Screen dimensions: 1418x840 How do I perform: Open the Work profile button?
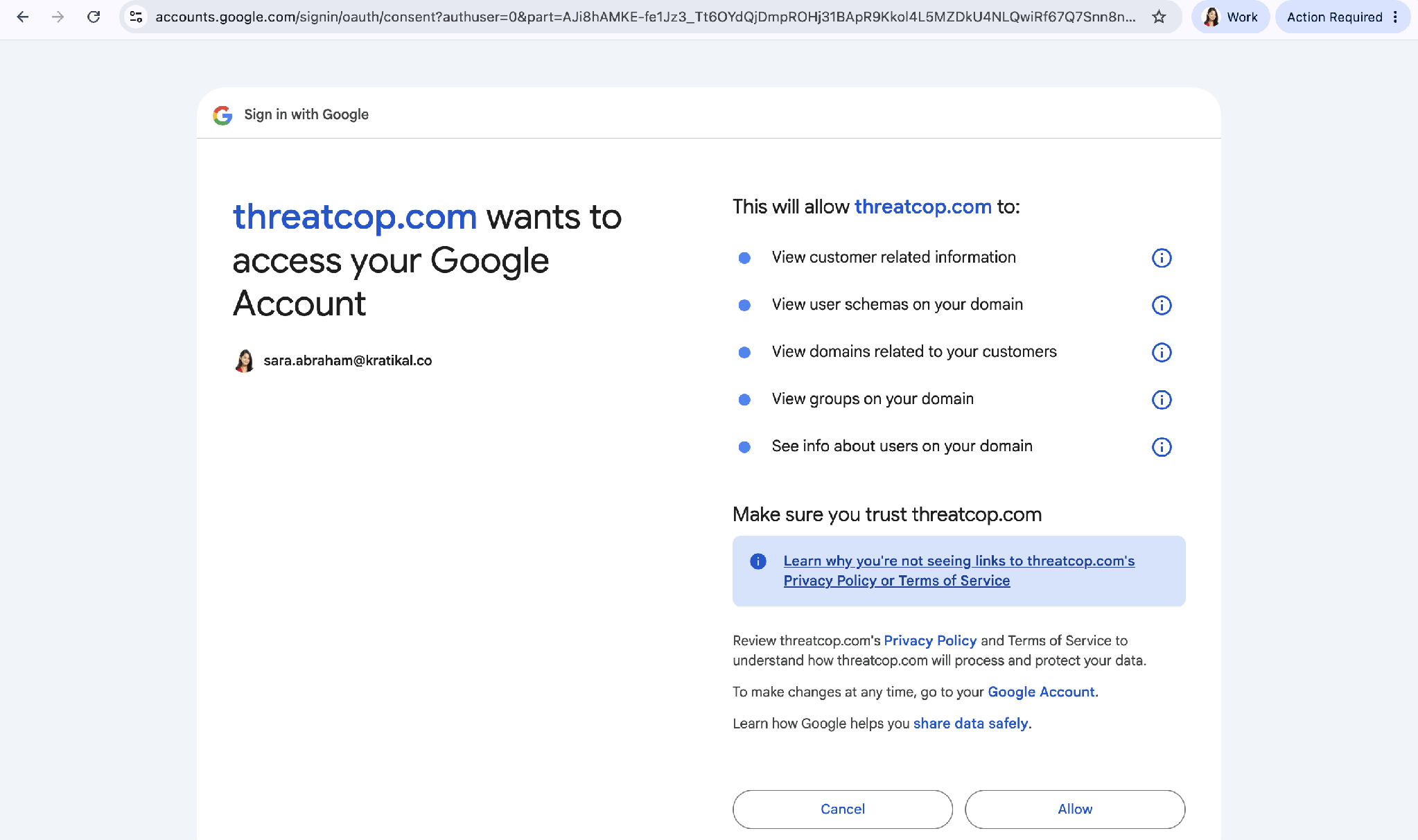[1230, 17]
